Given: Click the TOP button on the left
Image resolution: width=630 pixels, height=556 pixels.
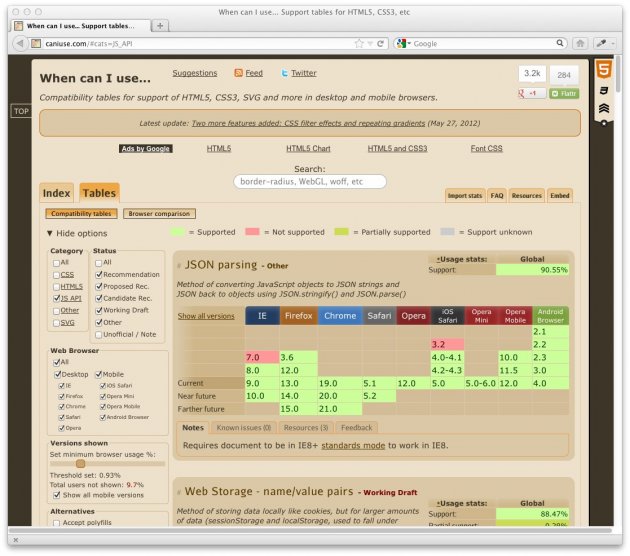Looking at the screenshot, I should click(x=21, y=111).
